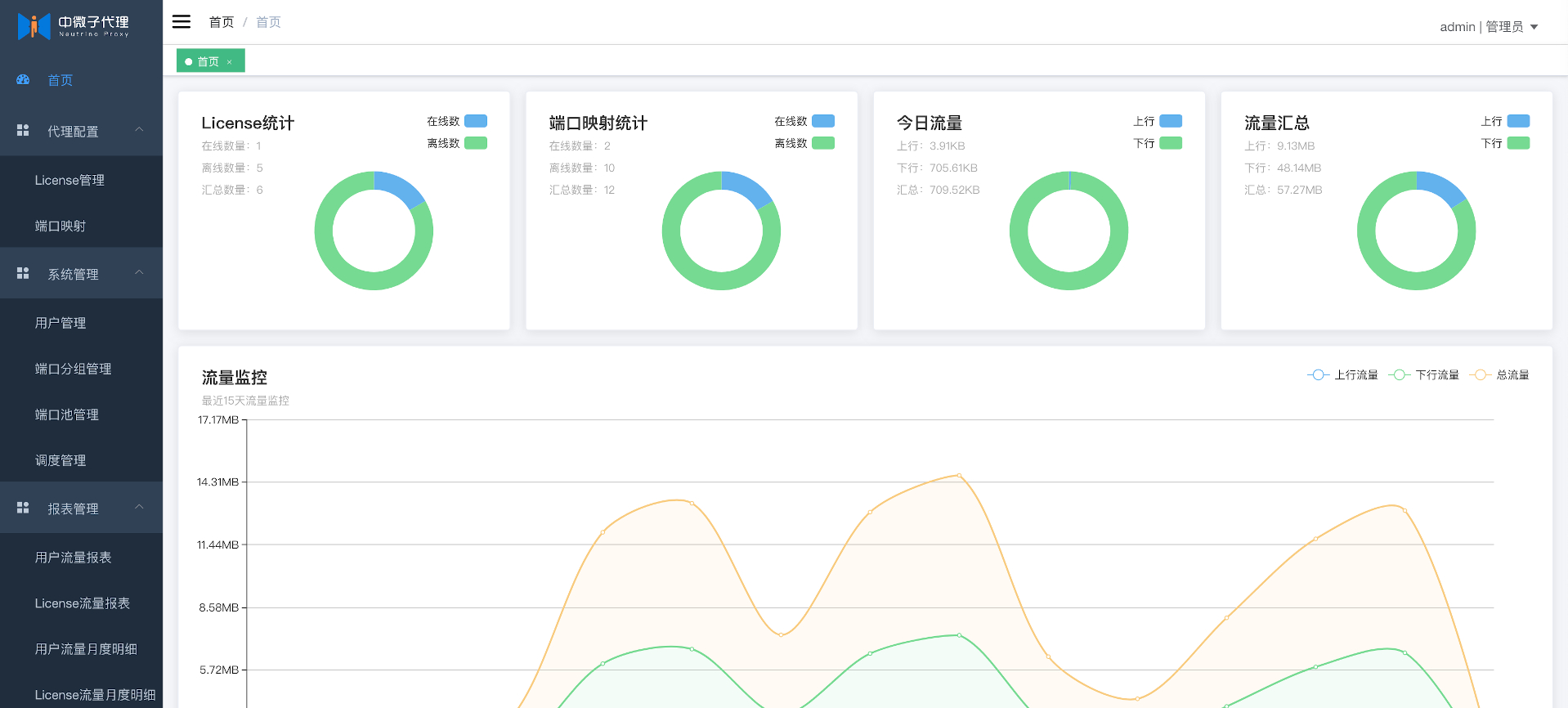Open License流量报表 in the sidebar
This screenshot has height=708, width=1568.
coord(81,603)
